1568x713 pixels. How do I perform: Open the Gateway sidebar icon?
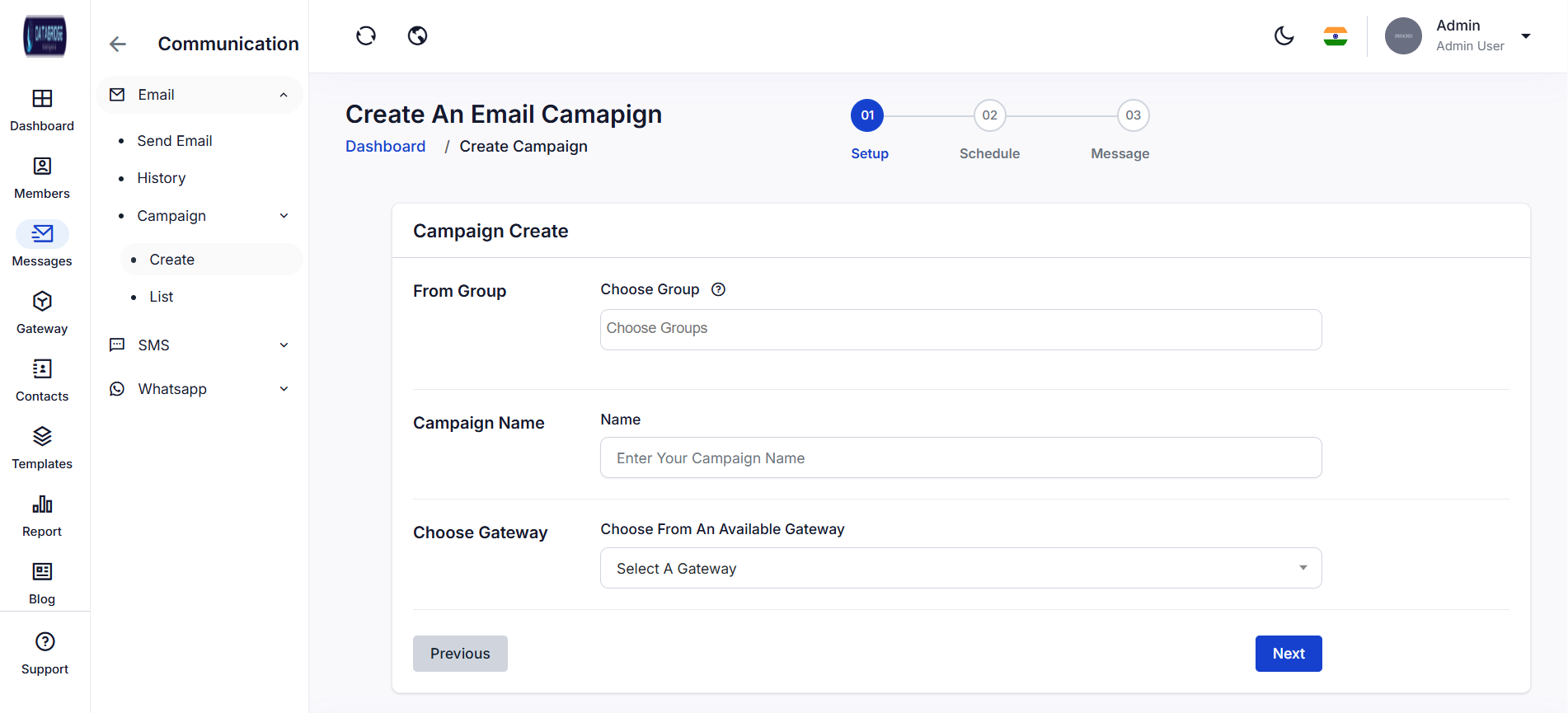pos(42,303)
